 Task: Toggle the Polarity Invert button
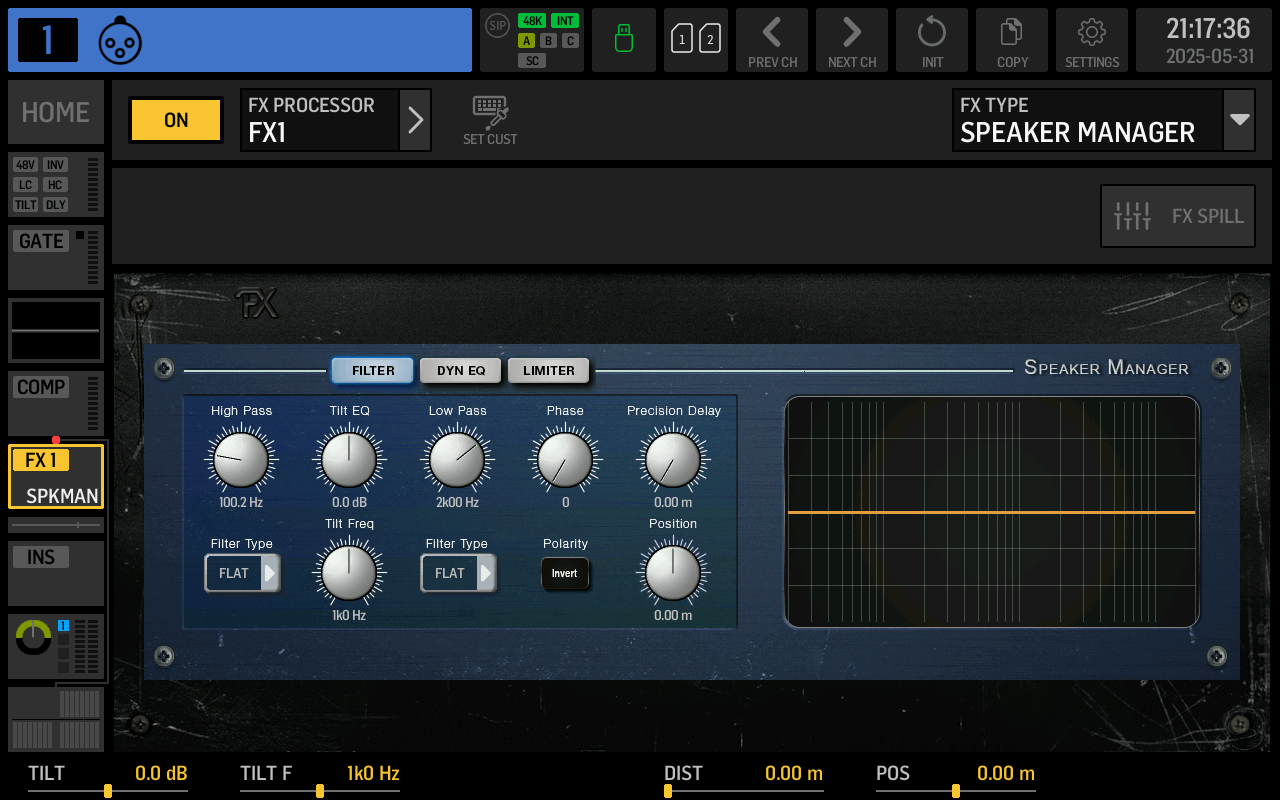tap(565, 574)
